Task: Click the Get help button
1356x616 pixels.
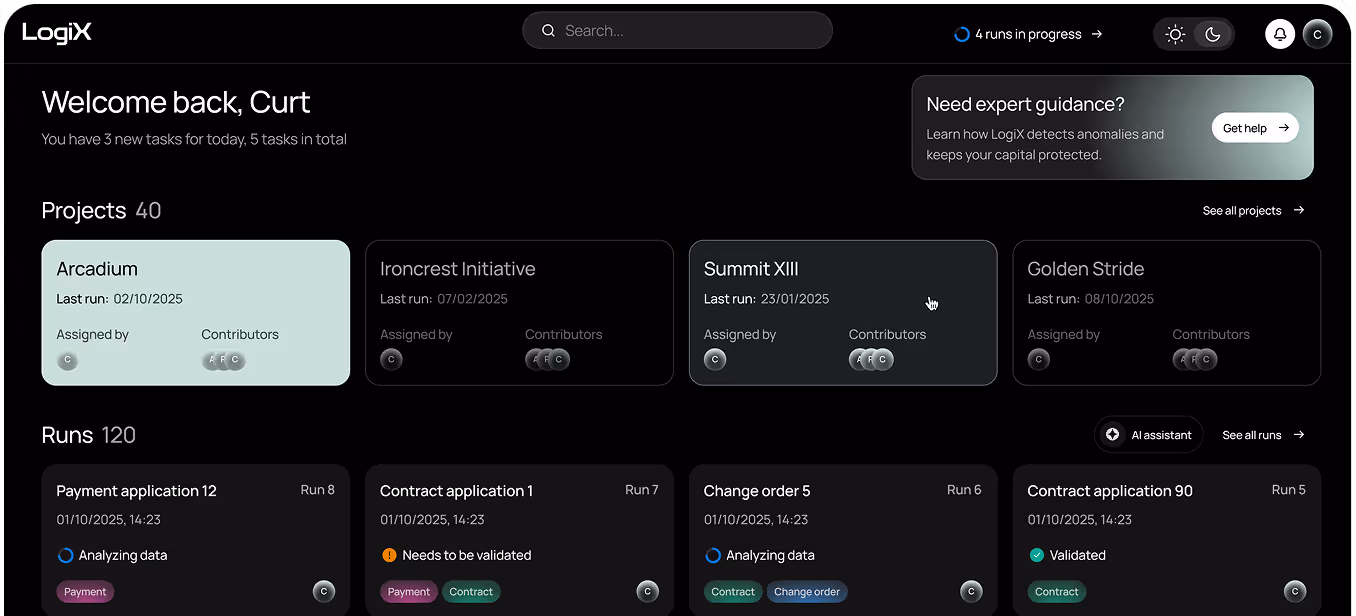Action: (1255, 128)
